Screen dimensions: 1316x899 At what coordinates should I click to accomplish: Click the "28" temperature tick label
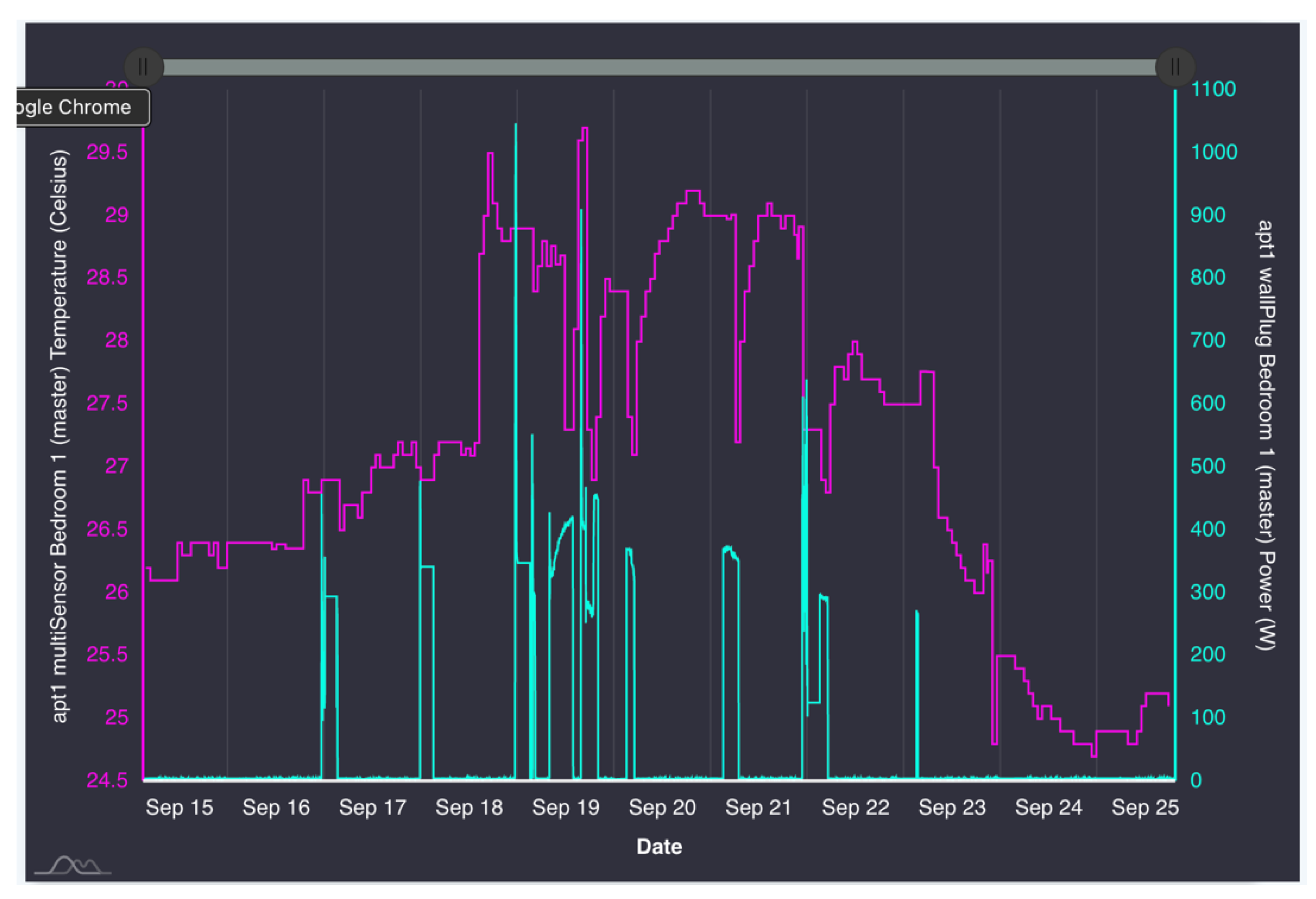(x=117, y=341)
